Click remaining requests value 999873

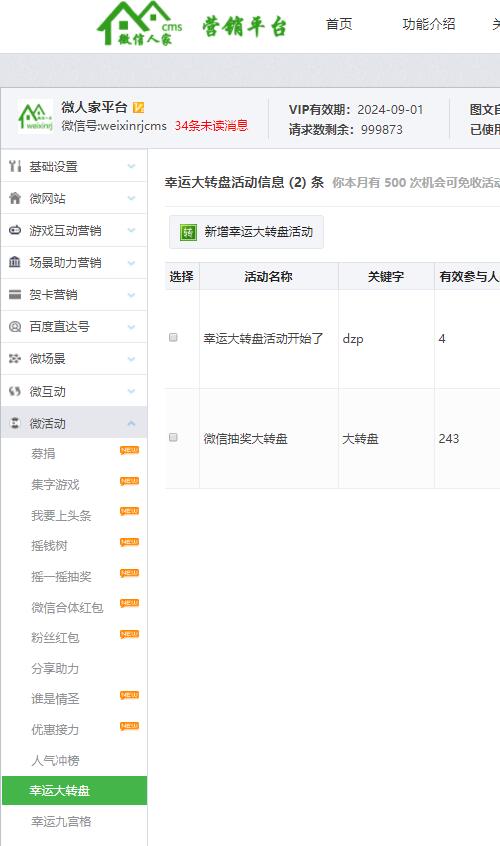(382, 129)
